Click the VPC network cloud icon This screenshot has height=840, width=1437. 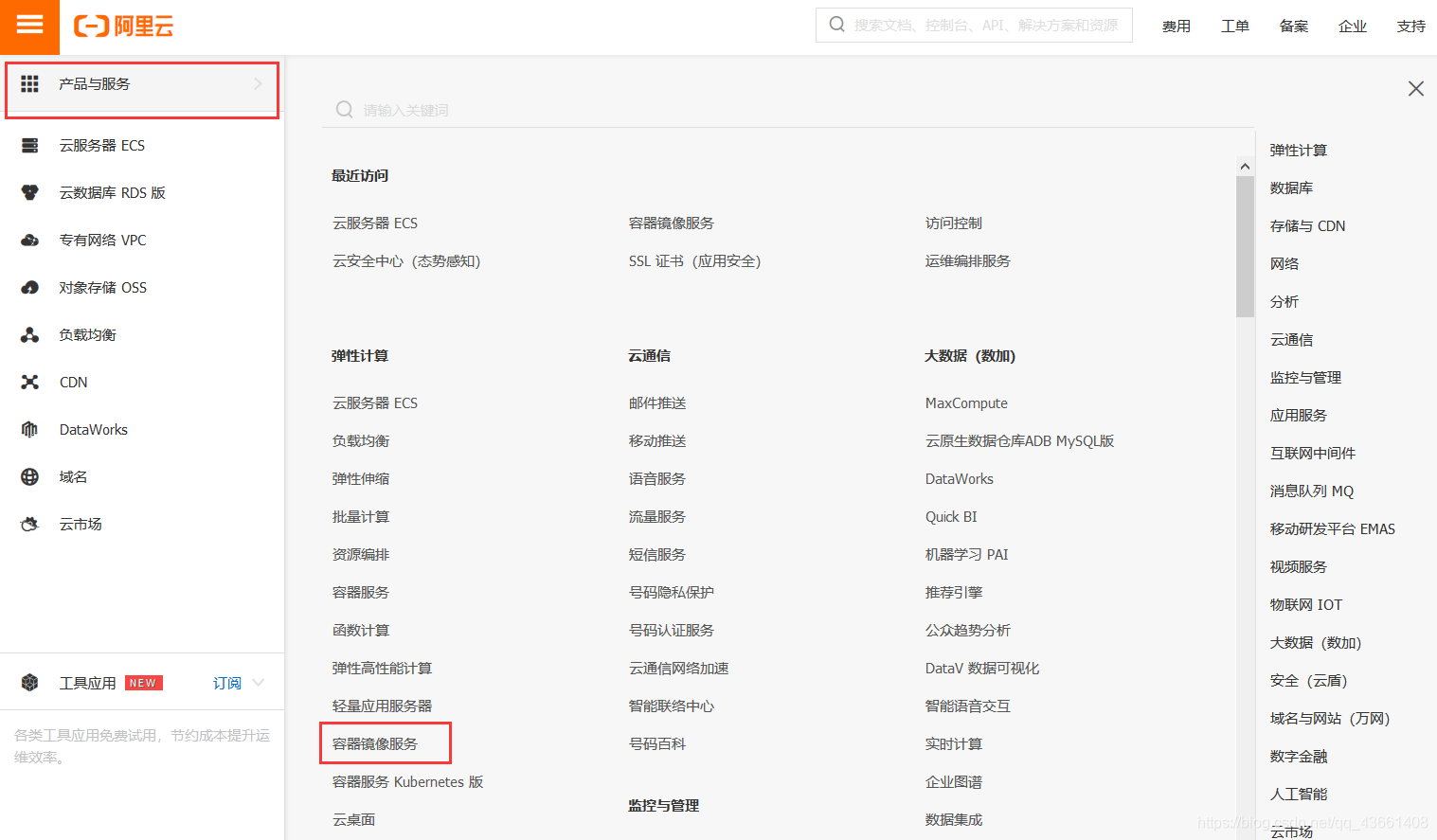29,240
